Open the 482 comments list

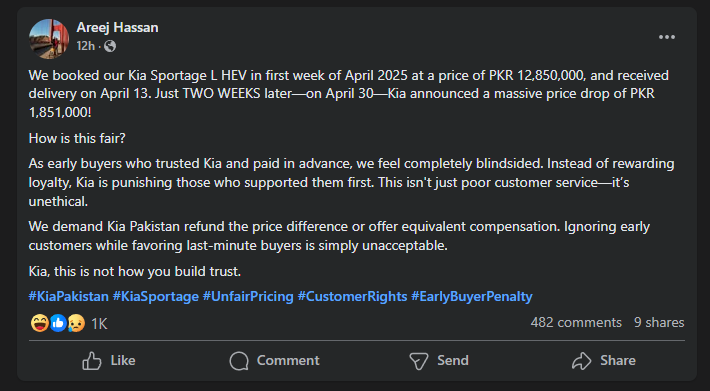(x=576, y=322)
